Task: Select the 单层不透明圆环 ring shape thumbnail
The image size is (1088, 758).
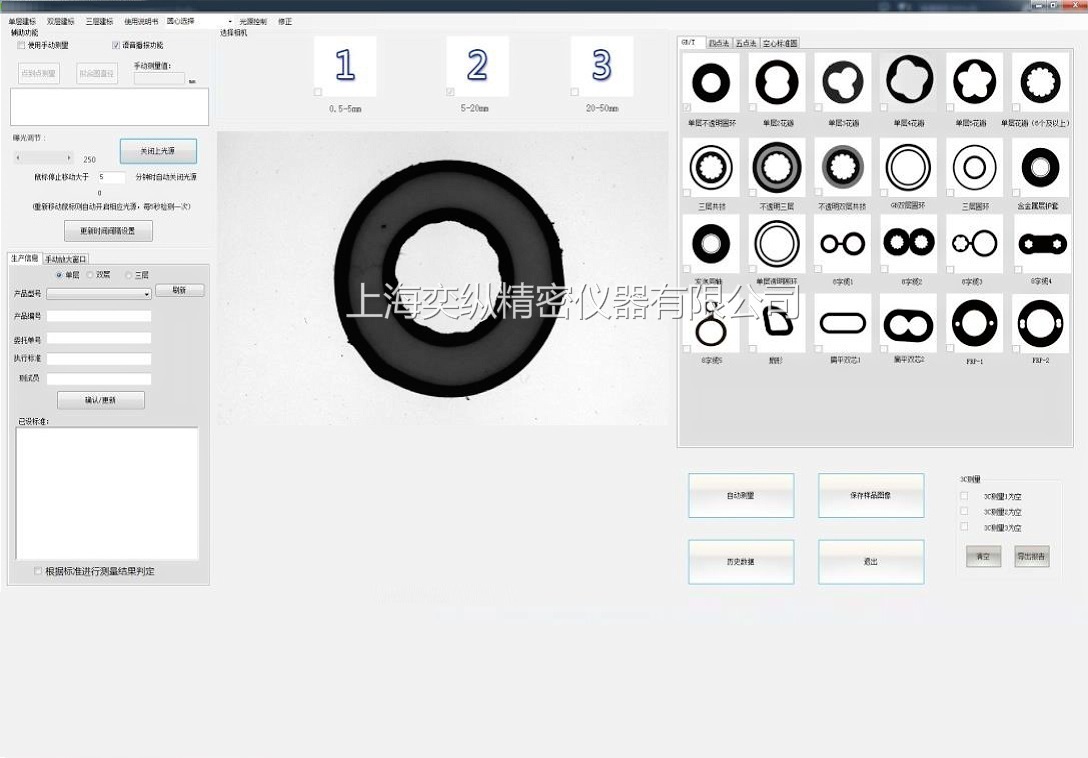Action: [x=711, y=83]
